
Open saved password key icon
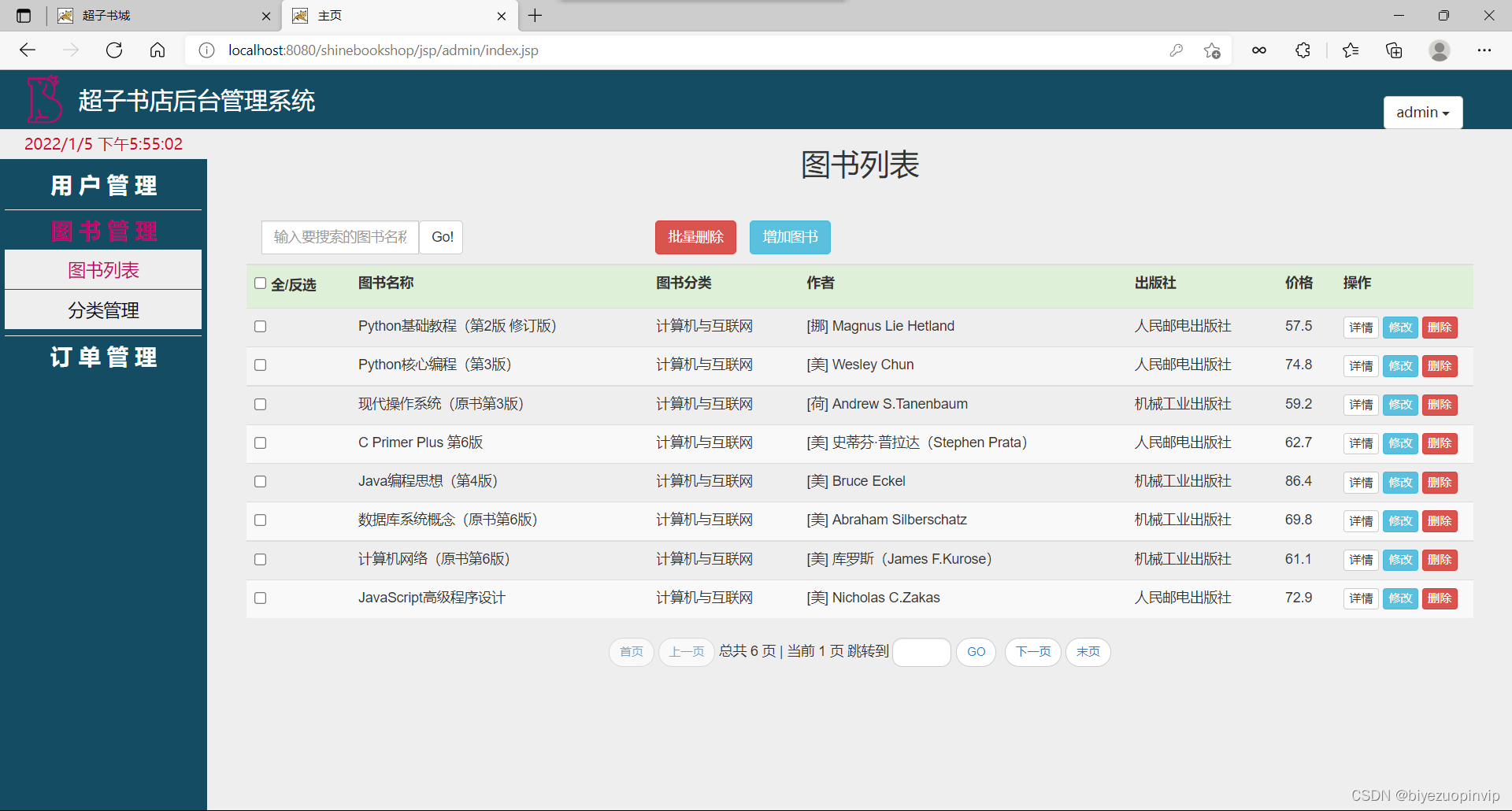(1177, 50)
